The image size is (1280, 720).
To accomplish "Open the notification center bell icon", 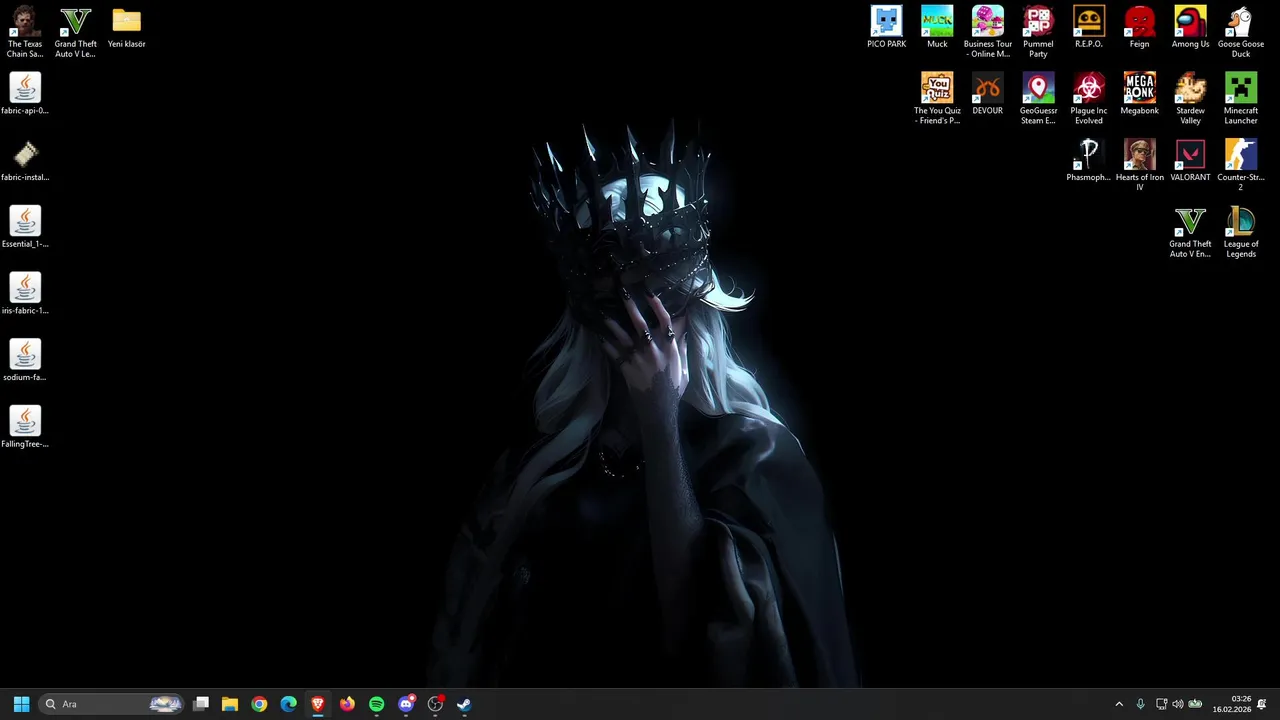I will click(1262, 704).
